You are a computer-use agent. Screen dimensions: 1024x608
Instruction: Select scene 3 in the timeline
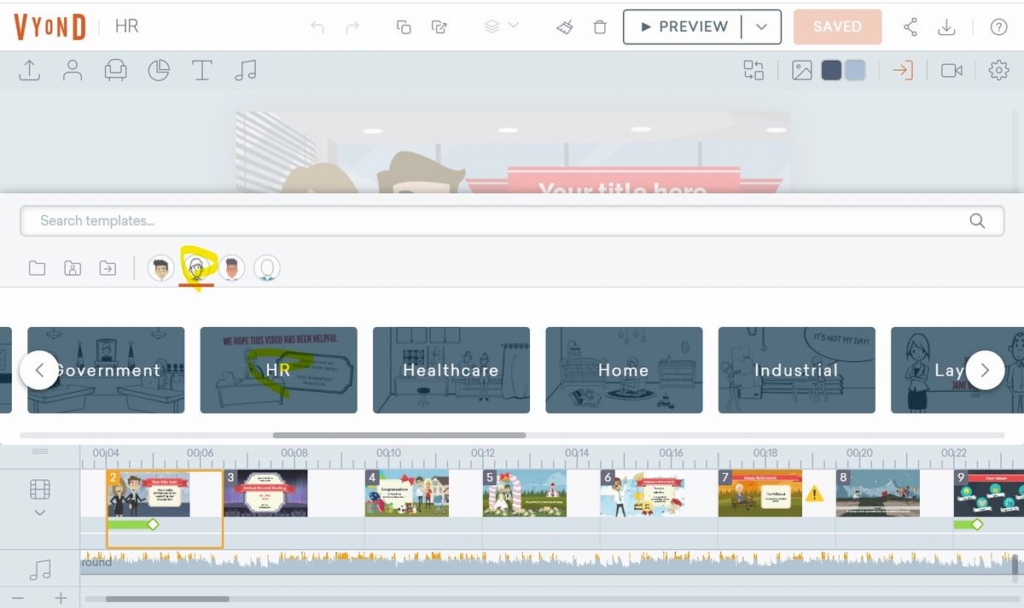pos(266,494)
